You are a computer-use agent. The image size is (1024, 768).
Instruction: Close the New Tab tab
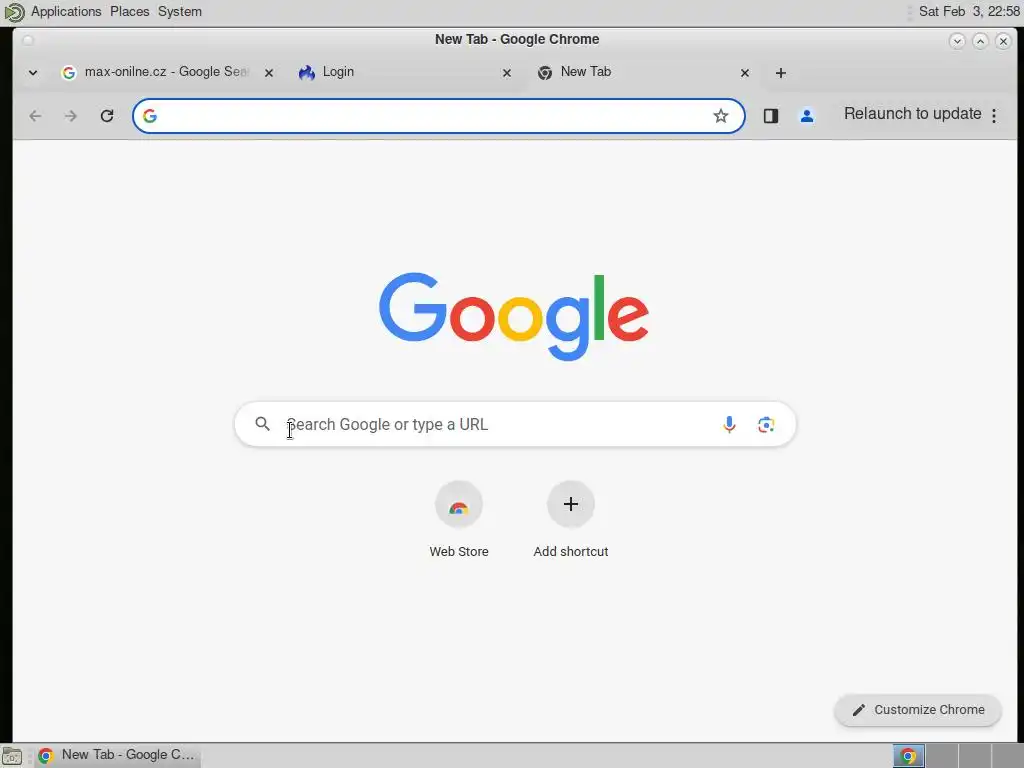(744, 73)
